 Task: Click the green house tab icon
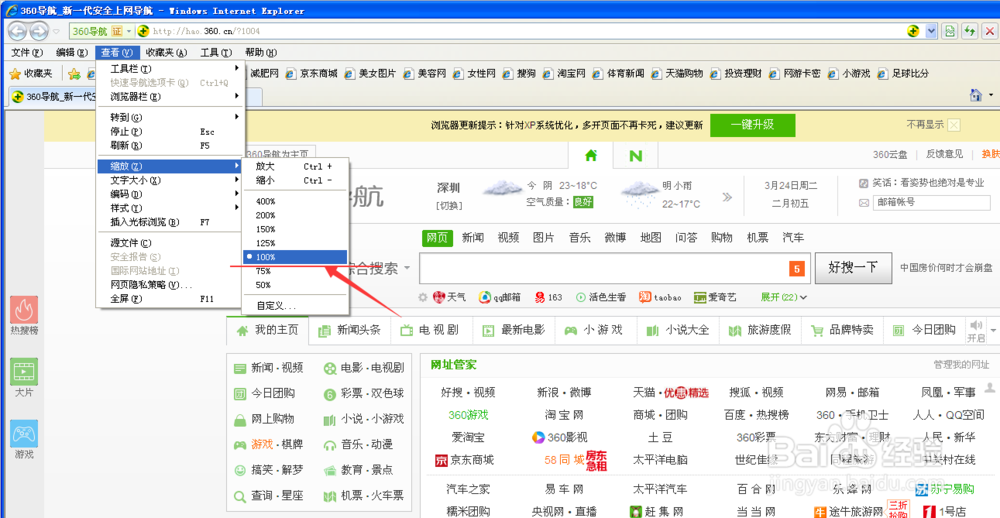[591, 155]
